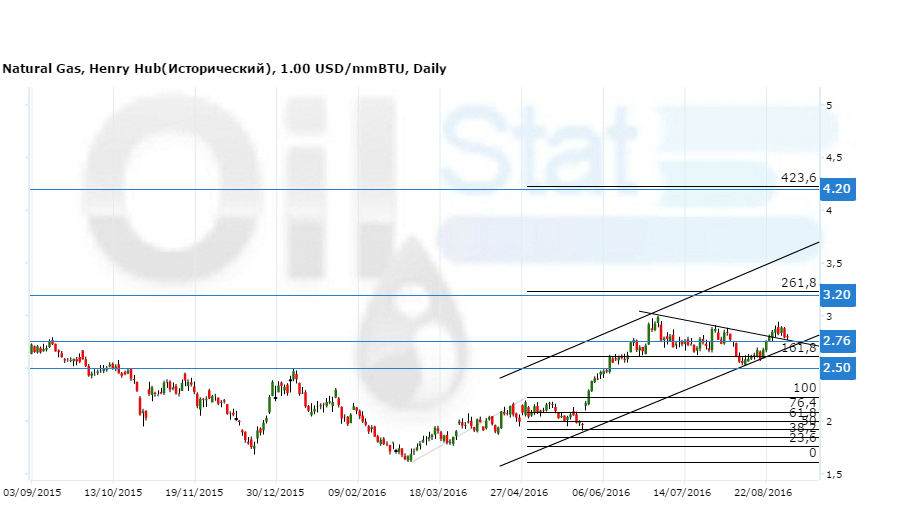Click the 2.76 current price tag

(x=836, y=341)
